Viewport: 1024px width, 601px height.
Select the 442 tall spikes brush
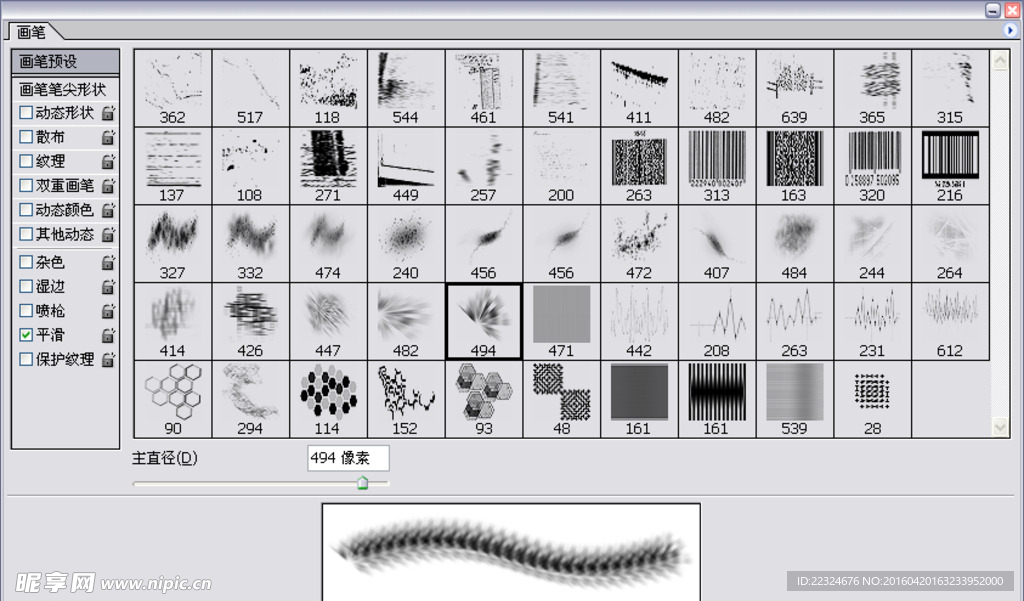pyautogui.click(x=639, y=321)
